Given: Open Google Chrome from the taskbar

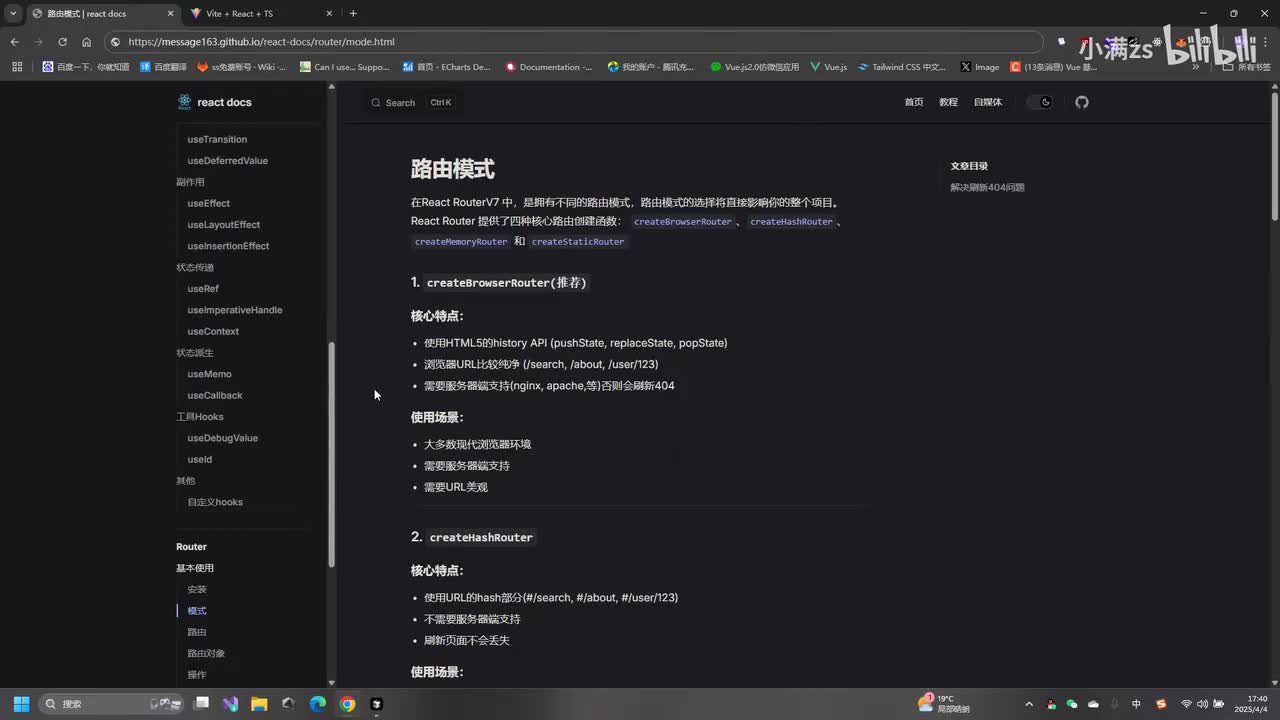Looking at the screenshot, I should (347, 704).
